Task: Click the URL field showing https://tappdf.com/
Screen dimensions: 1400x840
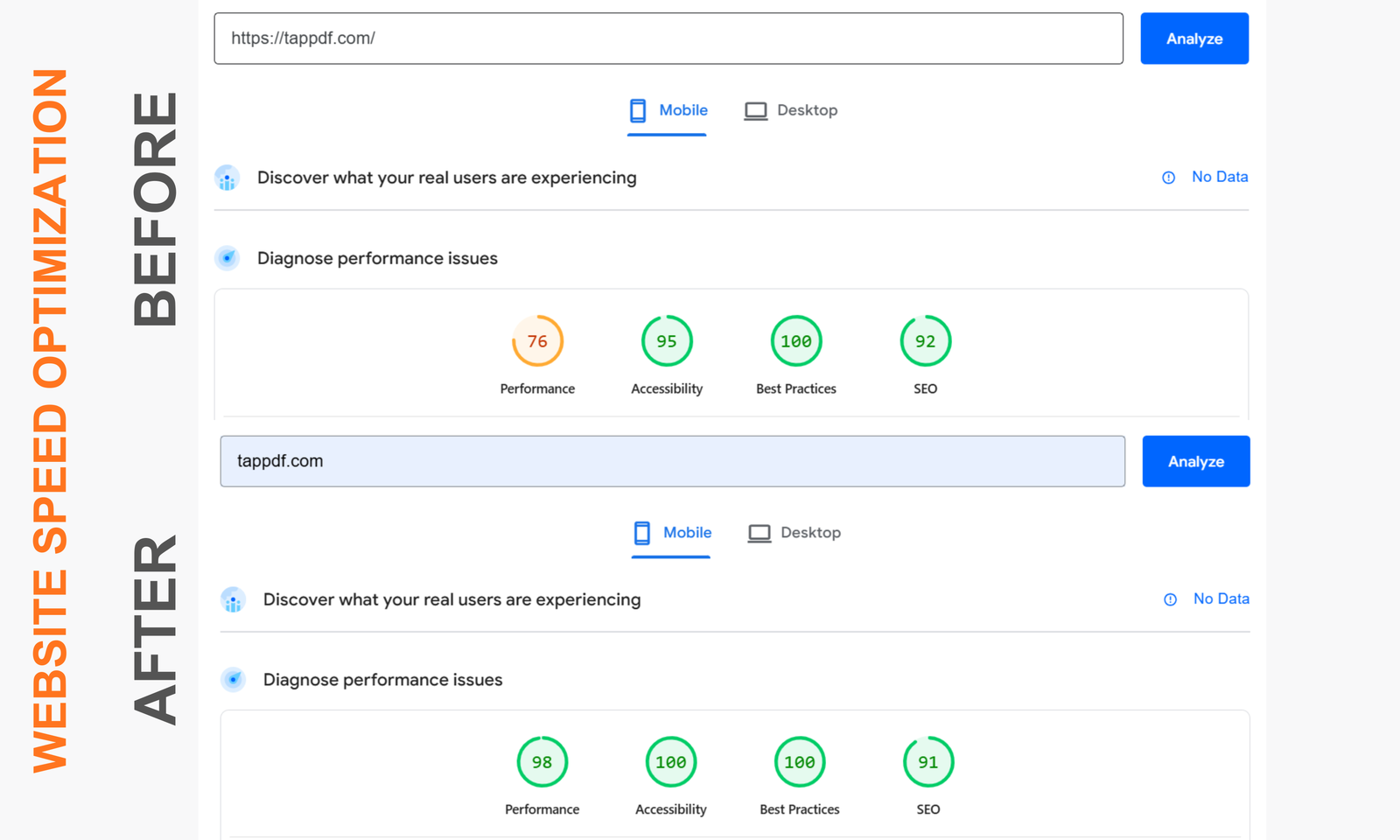Action: coord(668,38)
